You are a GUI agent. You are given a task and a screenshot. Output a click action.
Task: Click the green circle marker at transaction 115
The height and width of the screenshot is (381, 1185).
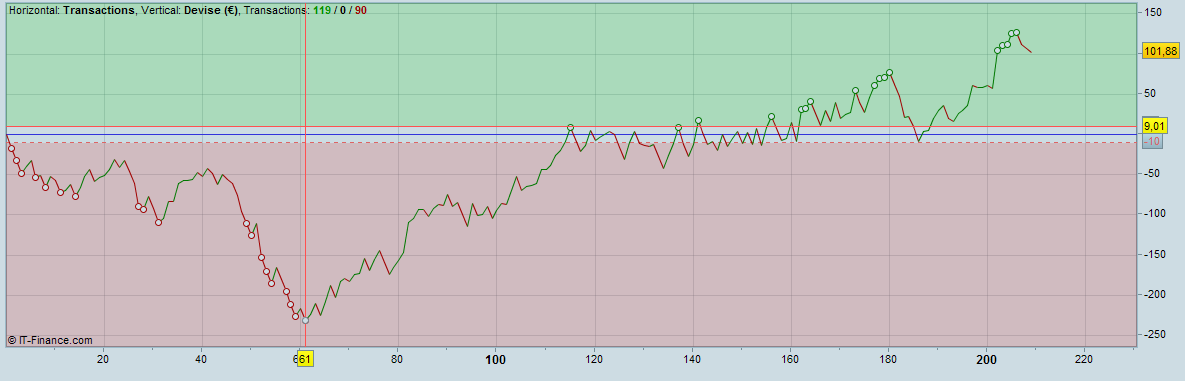tap(571, 128)
